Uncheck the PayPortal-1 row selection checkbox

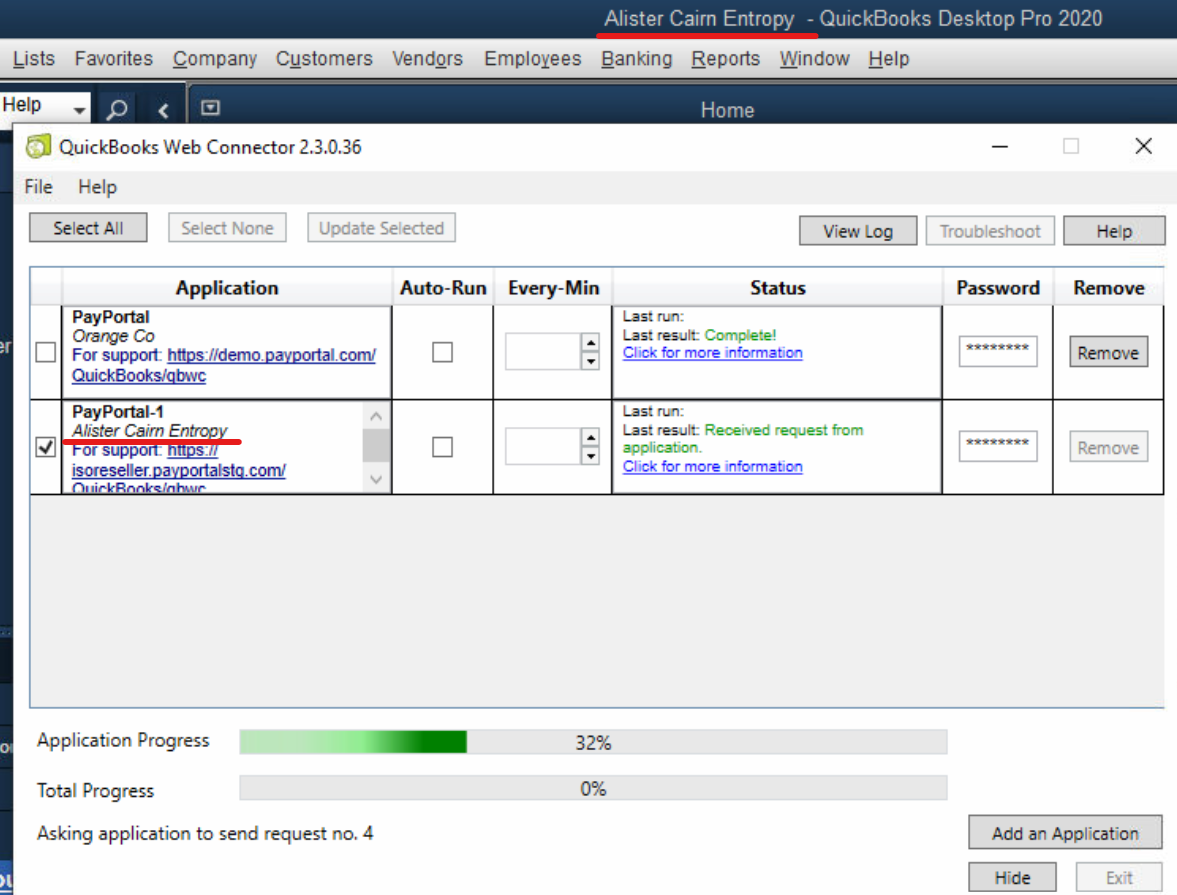pyautogui.click(x=46, y=447)
